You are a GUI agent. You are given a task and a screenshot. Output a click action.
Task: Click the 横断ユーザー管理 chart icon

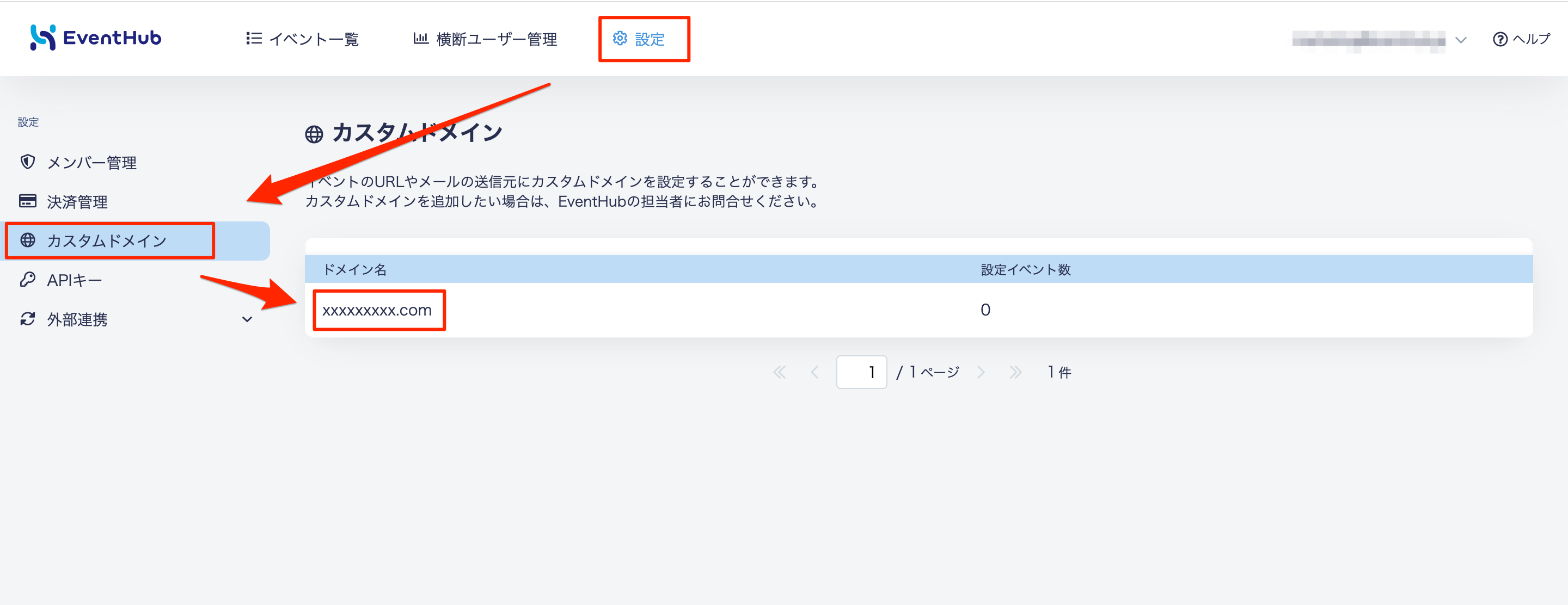[421, 39]
